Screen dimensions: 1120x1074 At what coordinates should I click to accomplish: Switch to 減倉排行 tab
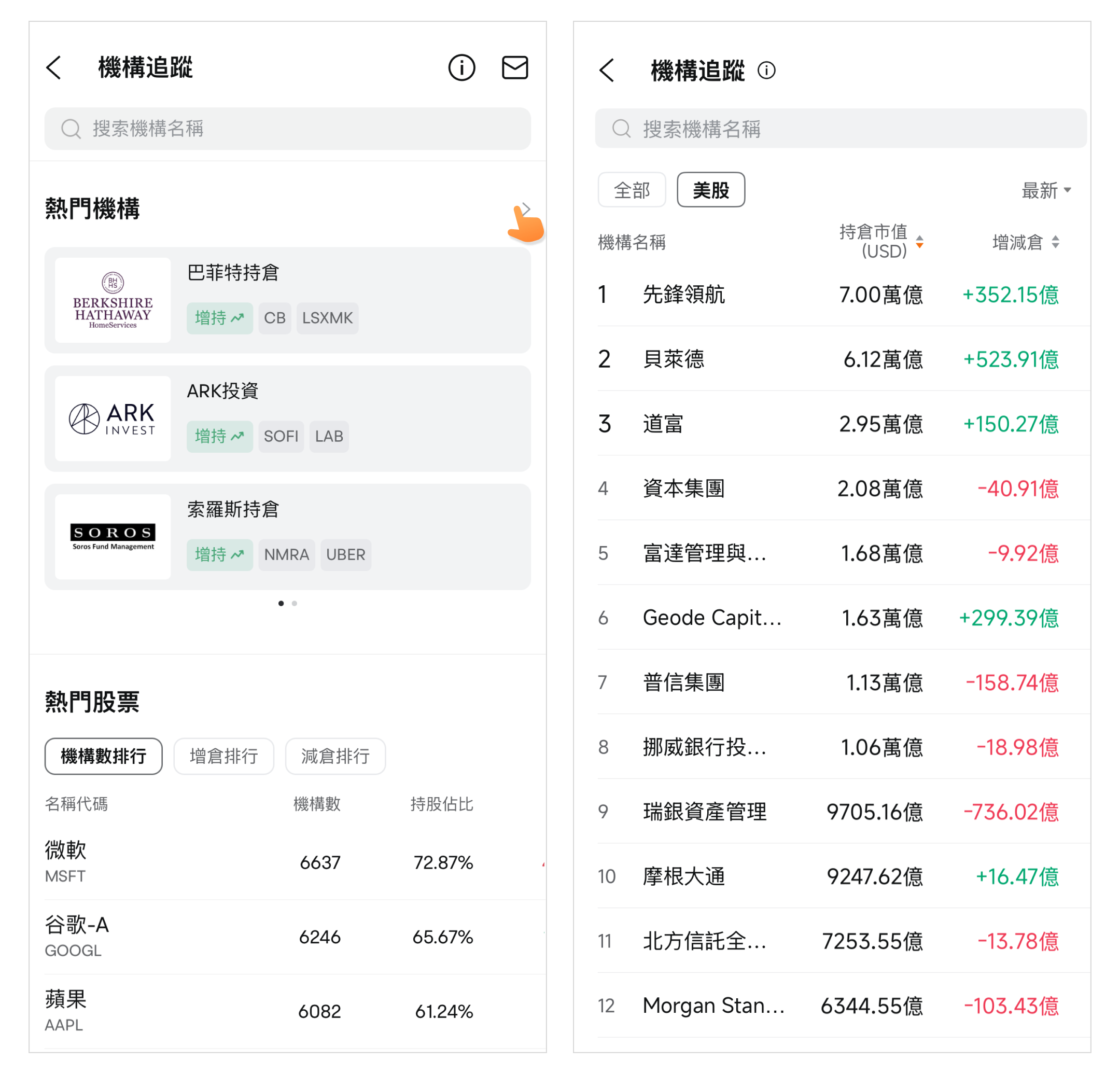pos(335,756)
